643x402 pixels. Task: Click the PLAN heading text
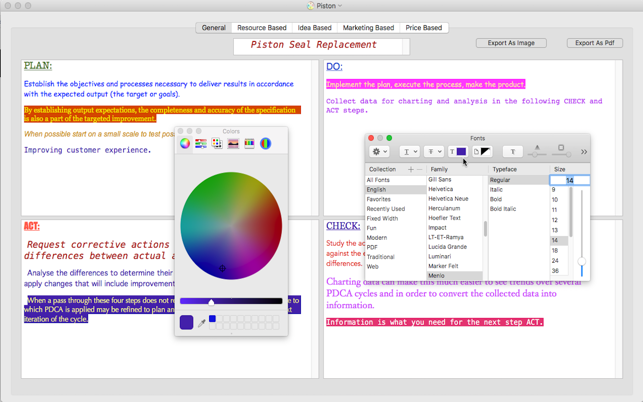point(38,66)
